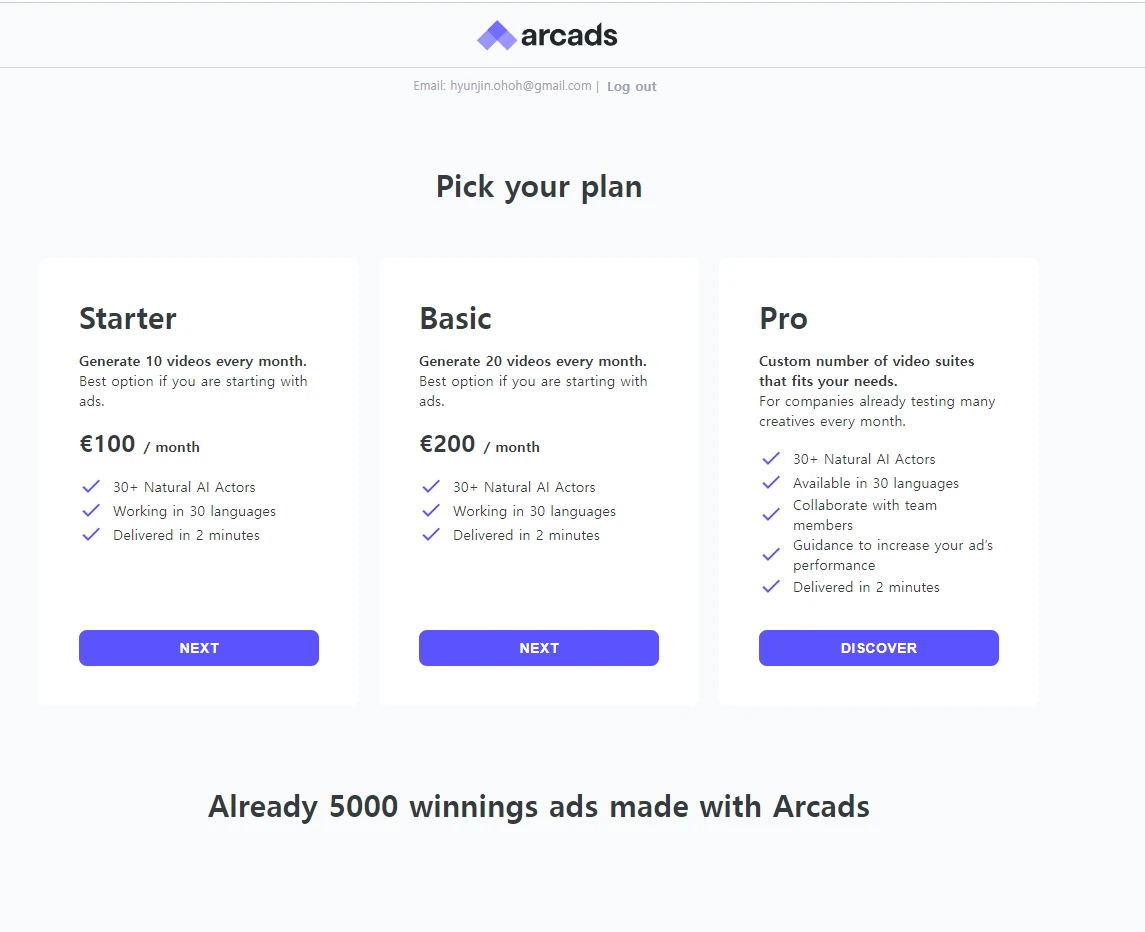Click checkmark beside Basic's Delivered in 2 minutes
Screen dimensions: 1145x932
point(431,535)
